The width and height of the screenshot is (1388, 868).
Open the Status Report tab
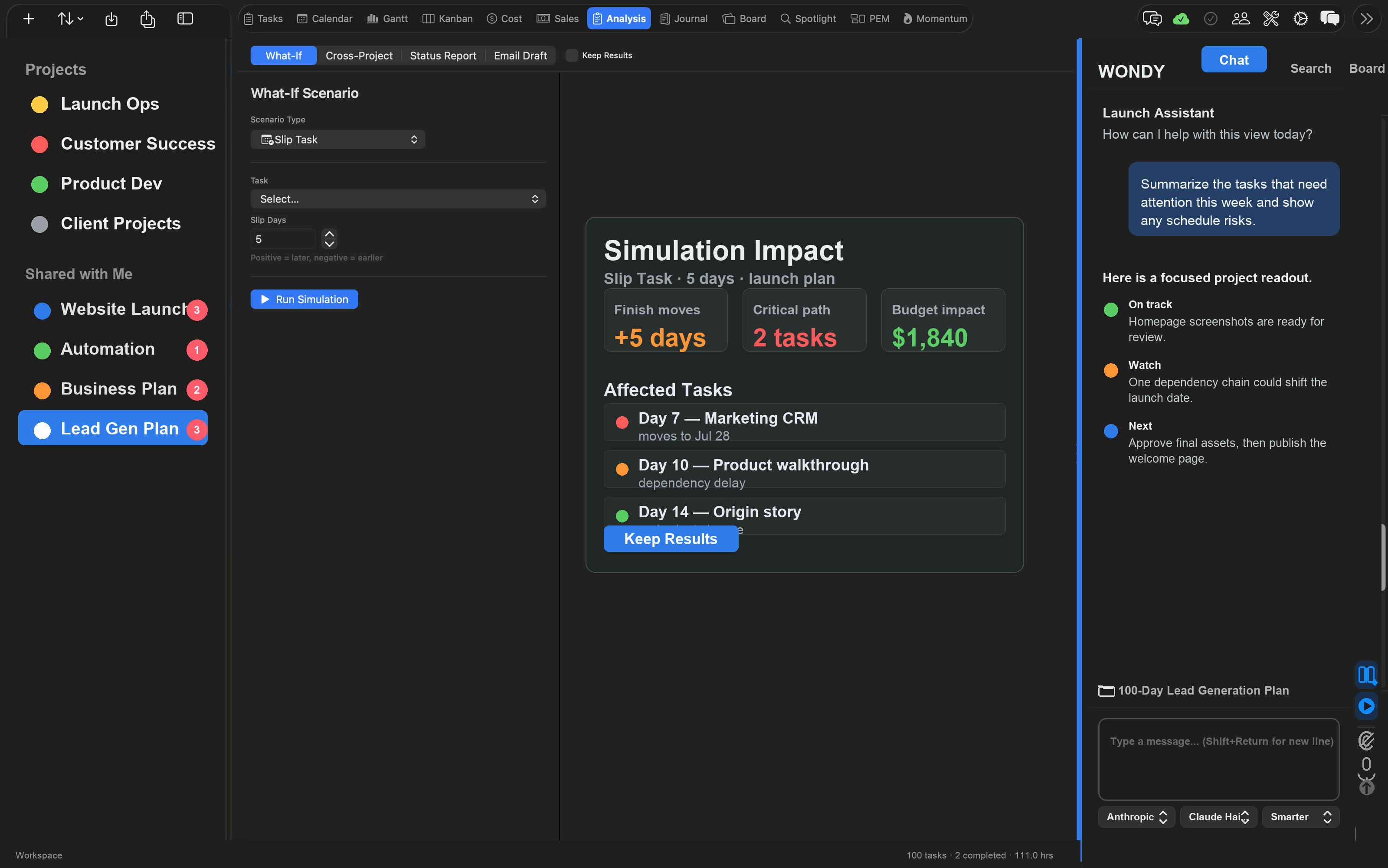443,55
